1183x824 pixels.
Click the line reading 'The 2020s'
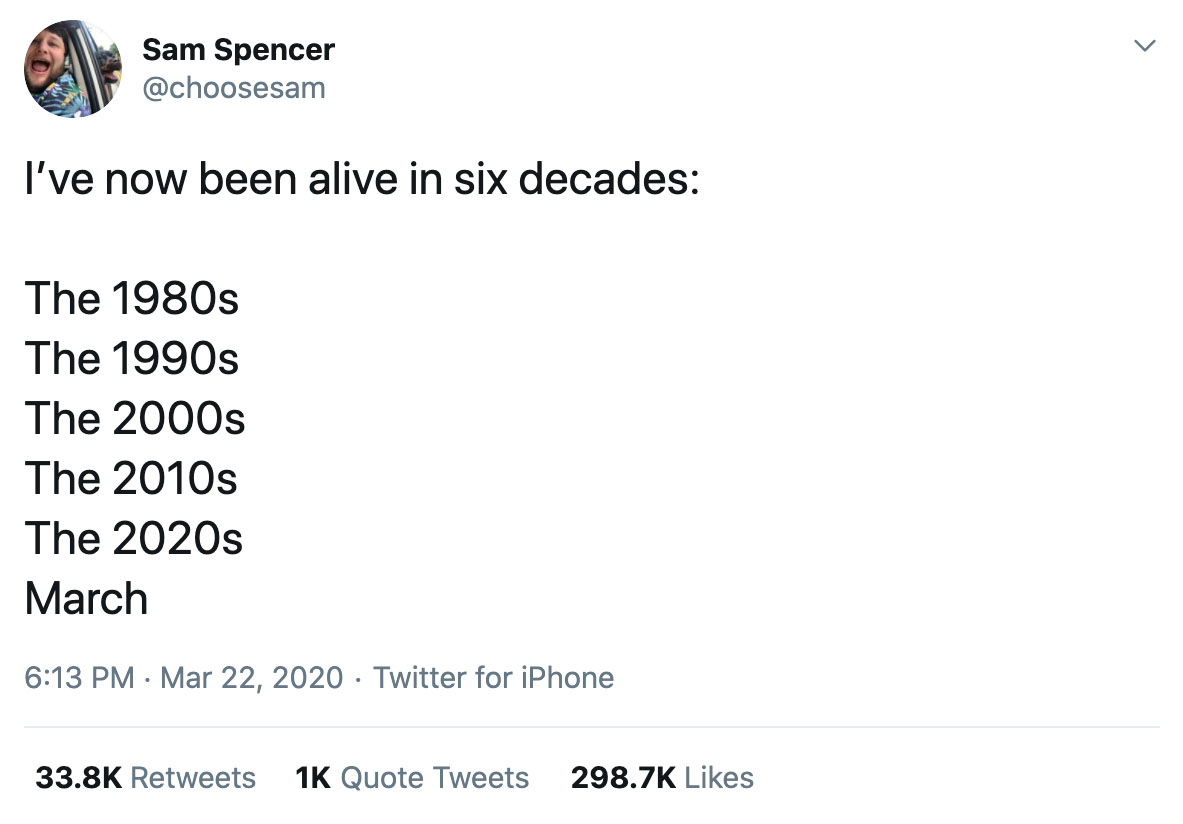(134, 538)
